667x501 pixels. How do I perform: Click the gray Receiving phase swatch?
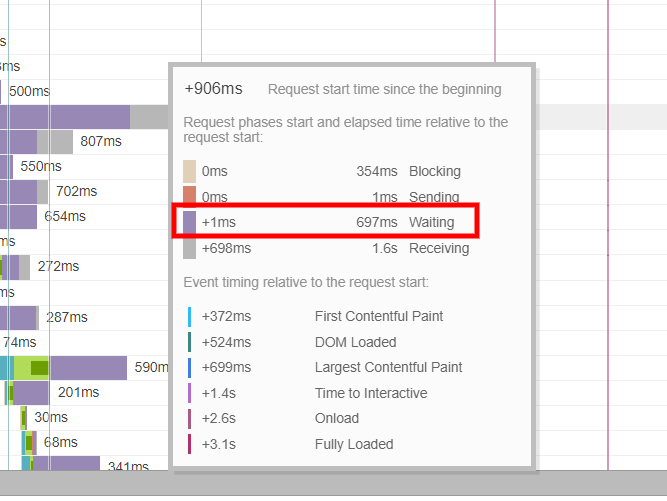[x=190, y=248]
